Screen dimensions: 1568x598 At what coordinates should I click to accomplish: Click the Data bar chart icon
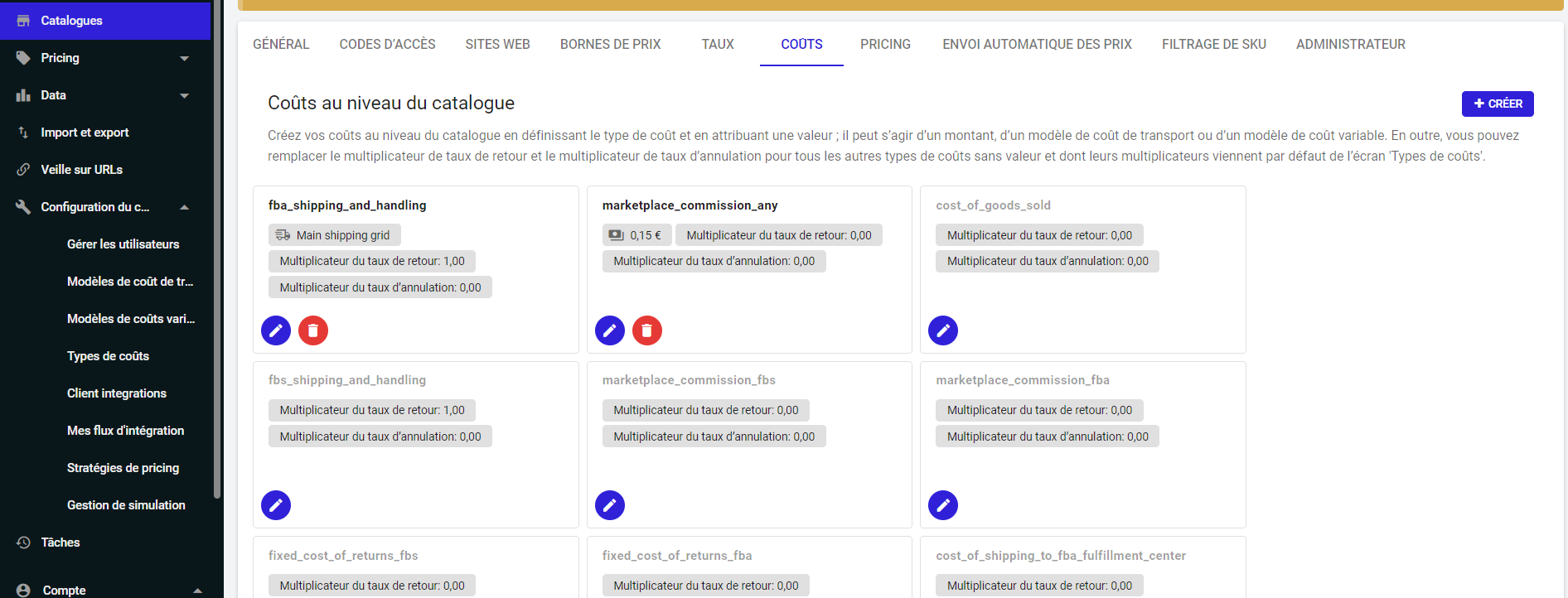(x=23, y=95)
